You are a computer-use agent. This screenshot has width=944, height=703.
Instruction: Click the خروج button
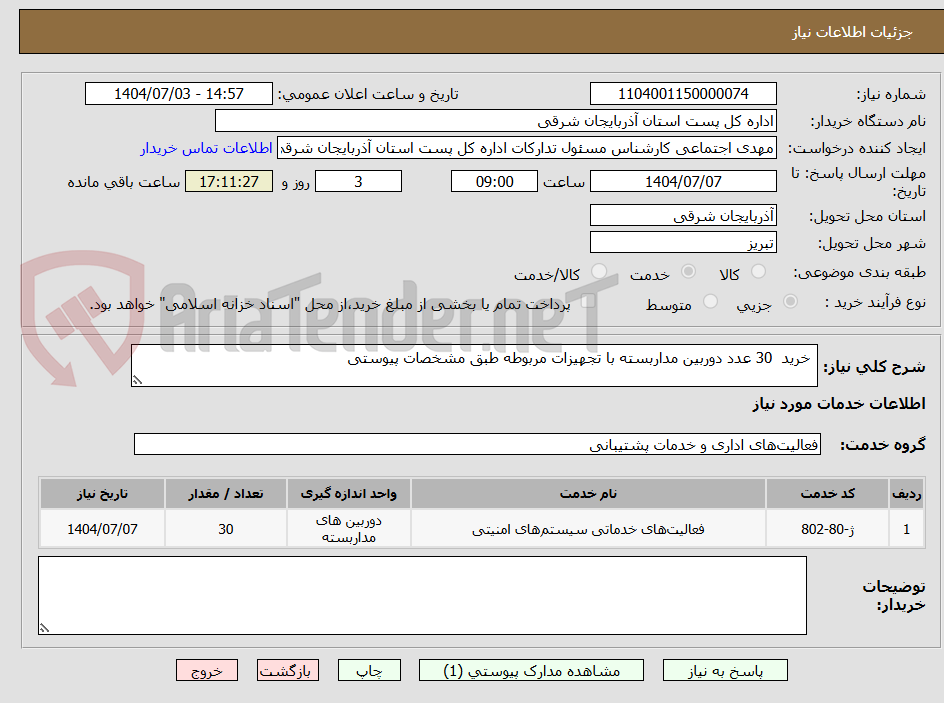click(x=207, y=670)
